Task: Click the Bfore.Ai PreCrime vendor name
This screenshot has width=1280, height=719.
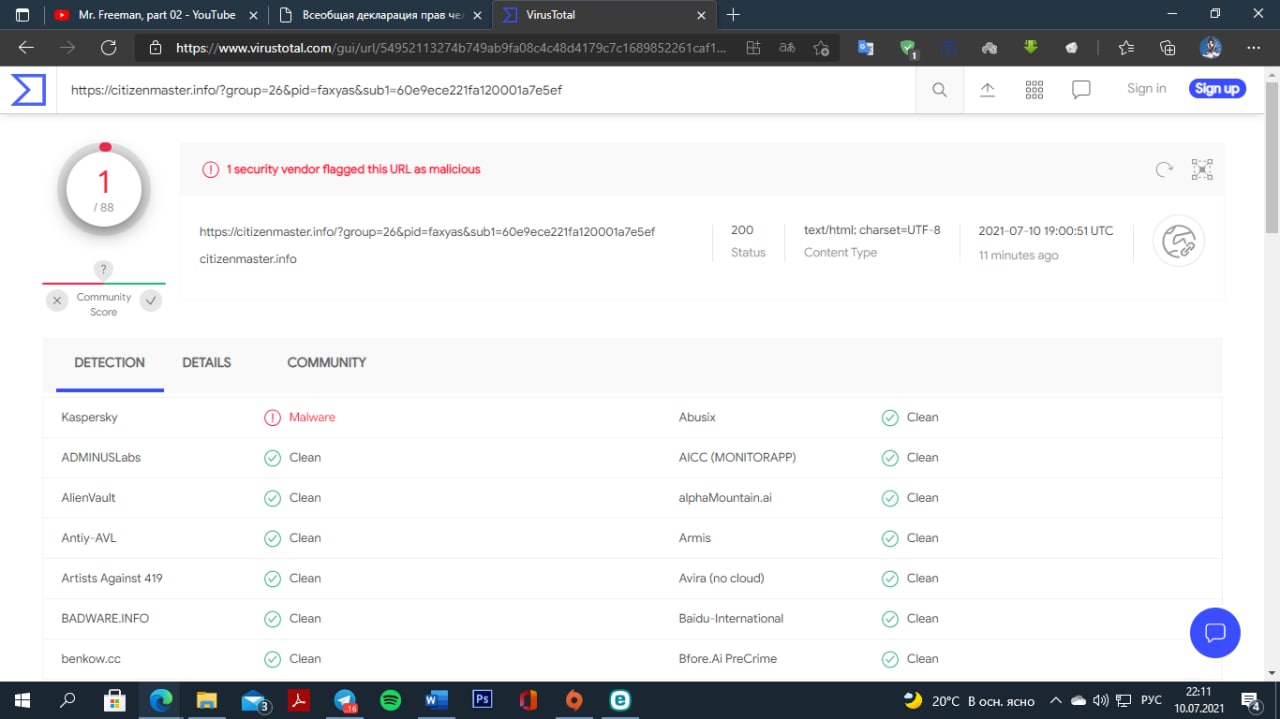Action: pyautogui.click(x=728, y=658)
